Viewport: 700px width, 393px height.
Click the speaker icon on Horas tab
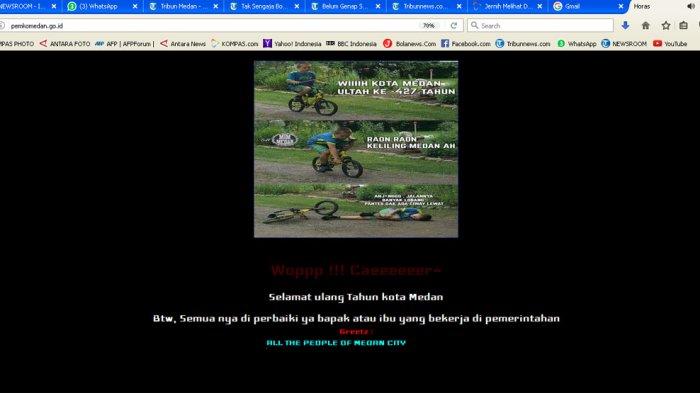[691, 6]
